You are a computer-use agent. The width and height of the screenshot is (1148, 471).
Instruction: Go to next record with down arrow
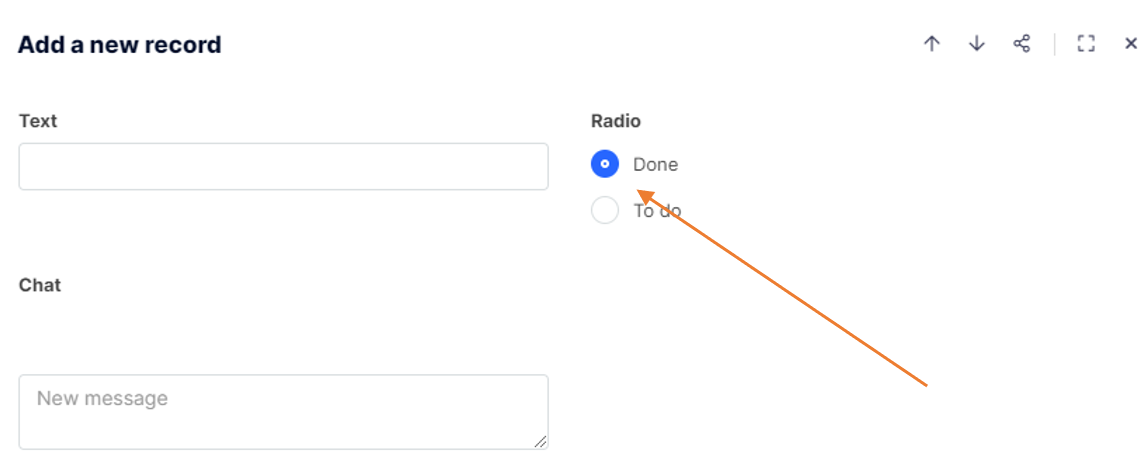click(977, 44)
